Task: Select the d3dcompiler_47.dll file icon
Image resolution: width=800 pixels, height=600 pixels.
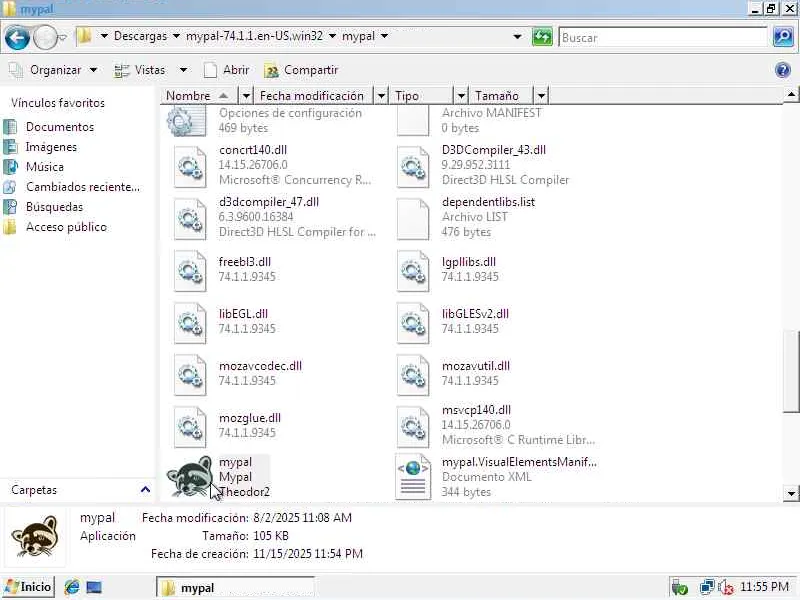Action: click(x=190, y=218)
